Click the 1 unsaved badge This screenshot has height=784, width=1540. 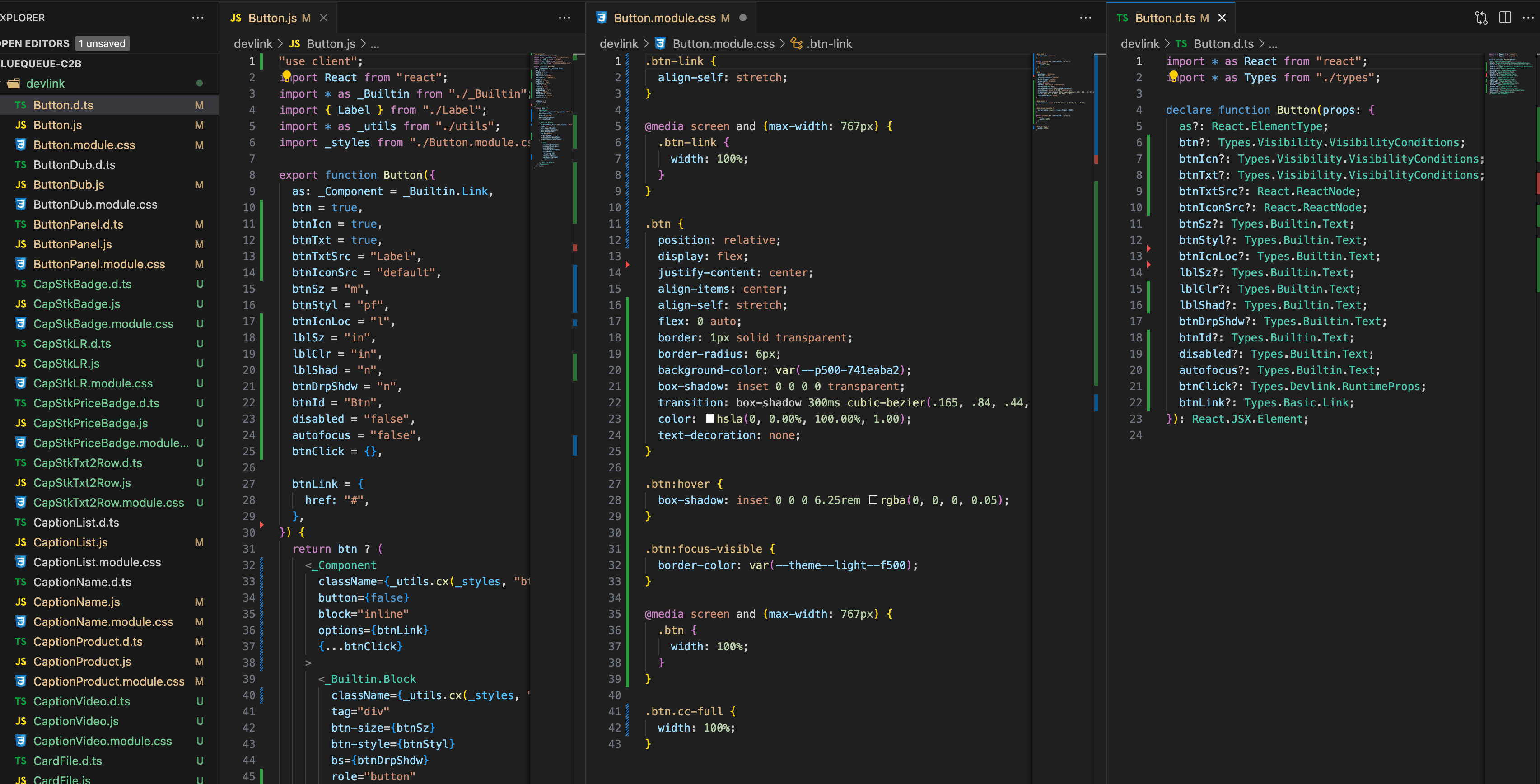pos(102,43)
